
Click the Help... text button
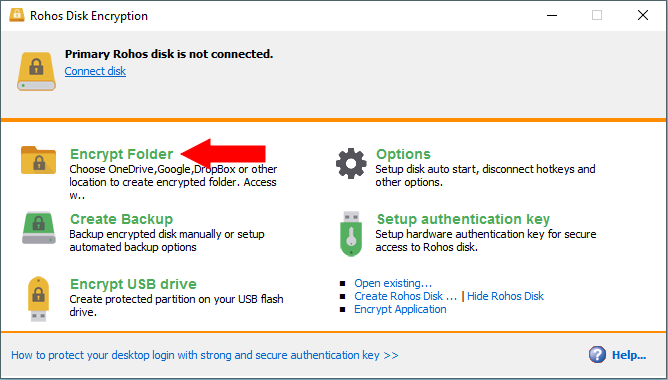point(629,355)
